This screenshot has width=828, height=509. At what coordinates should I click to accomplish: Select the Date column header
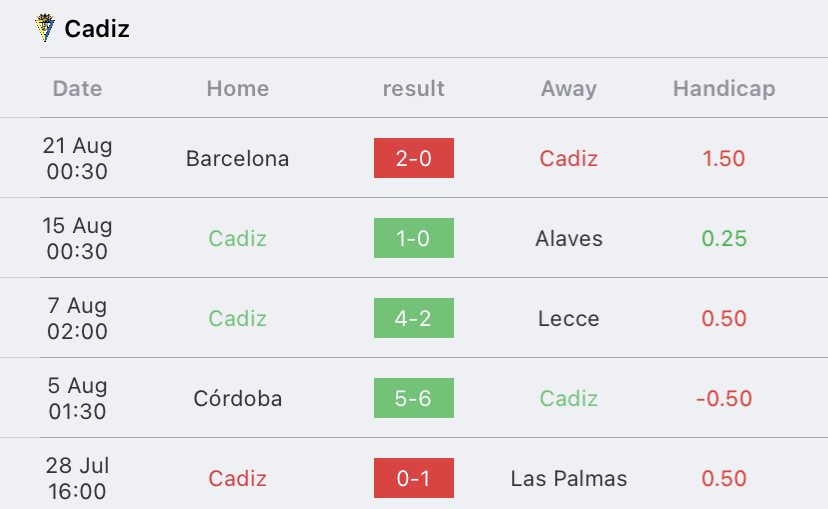pyautogui.click(x=77, y=88)
